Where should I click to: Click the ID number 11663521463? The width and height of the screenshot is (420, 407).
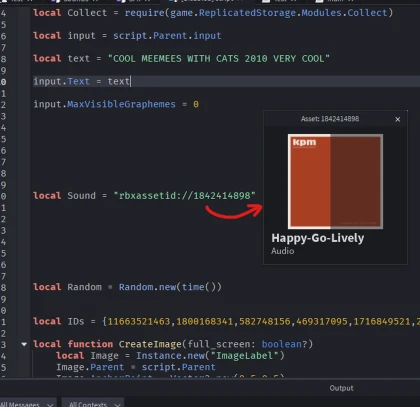[139, 321]
